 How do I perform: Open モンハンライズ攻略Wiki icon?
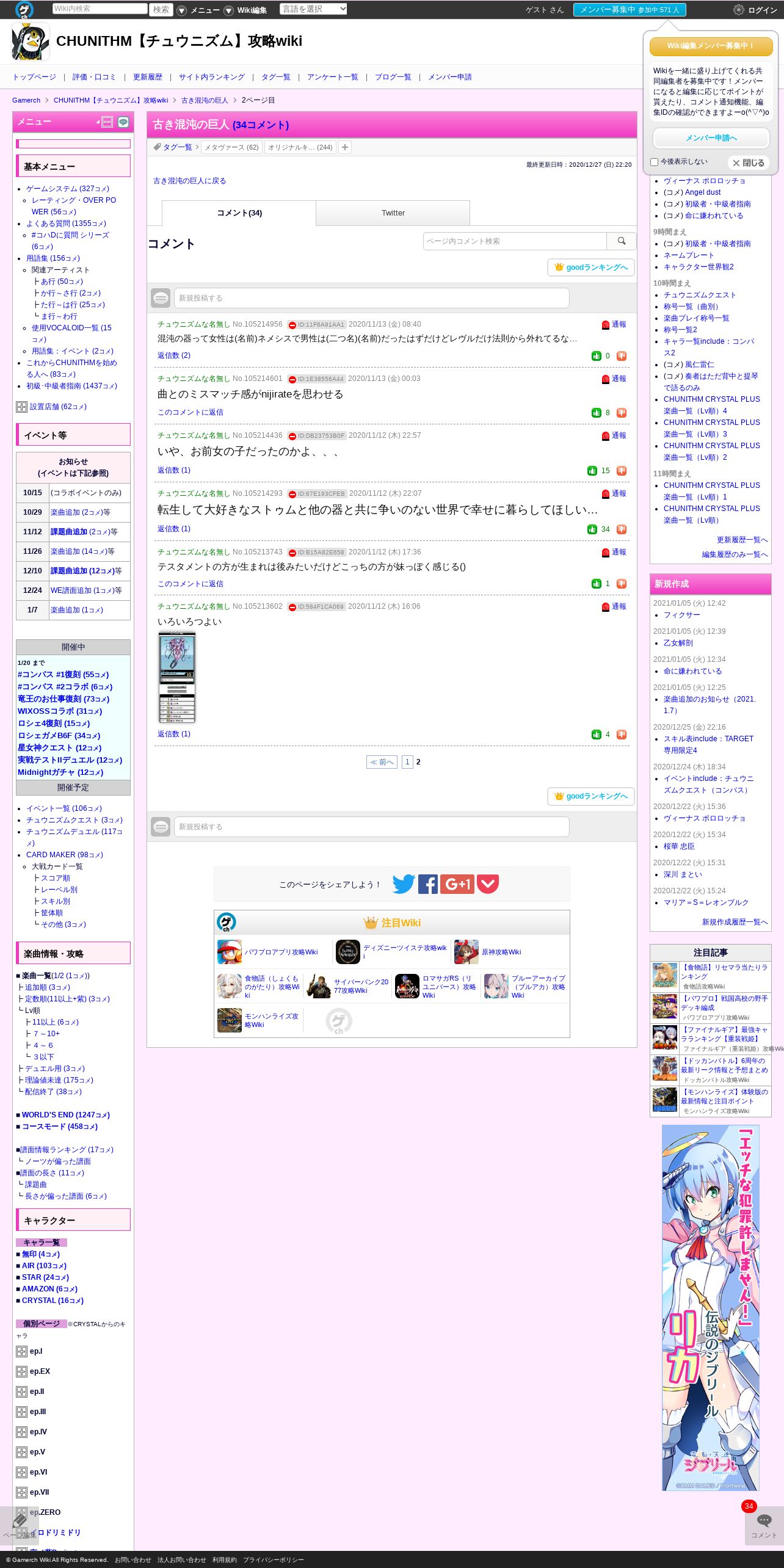230,1020
